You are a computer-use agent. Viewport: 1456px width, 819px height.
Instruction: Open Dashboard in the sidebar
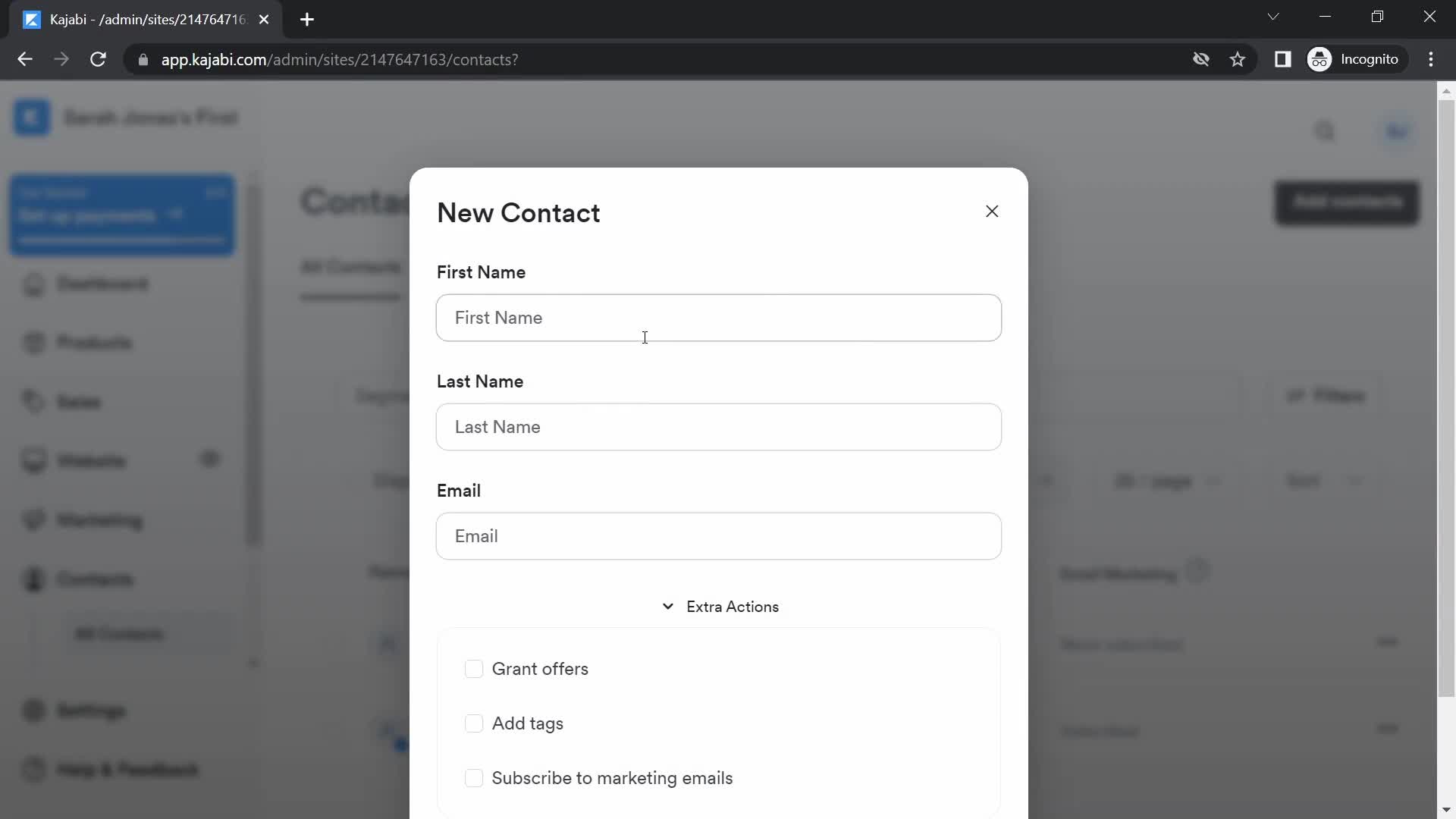tap(102, 284)
